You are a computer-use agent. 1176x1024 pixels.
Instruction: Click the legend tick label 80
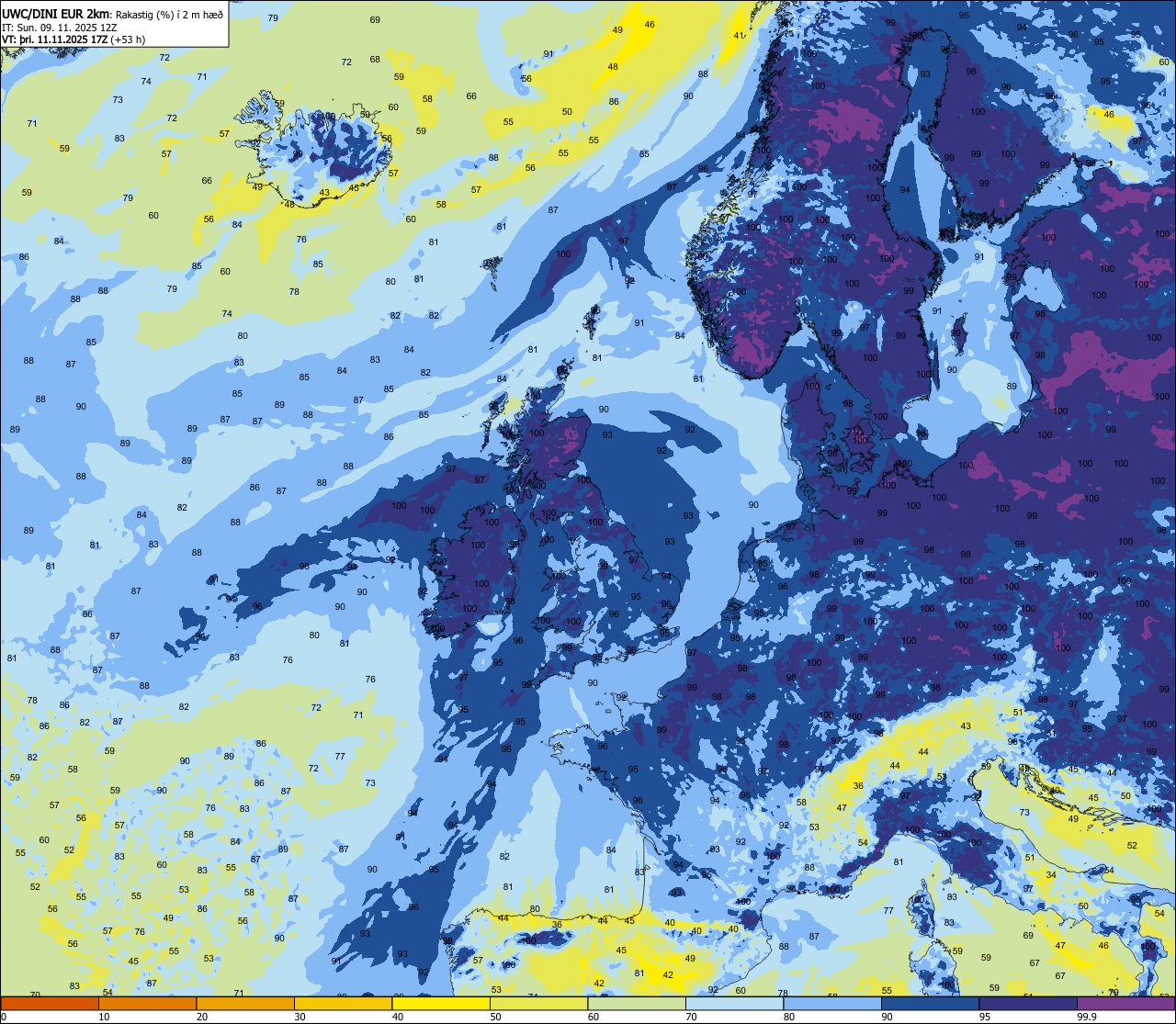(789, 1017)
